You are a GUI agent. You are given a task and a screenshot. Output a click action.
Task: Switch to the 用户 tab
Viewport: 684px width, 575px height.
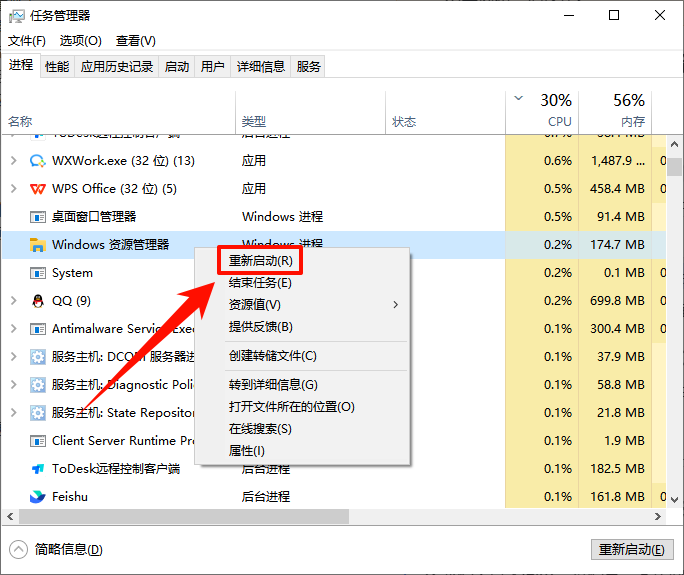pyautogui.click(x=212, y=67)
